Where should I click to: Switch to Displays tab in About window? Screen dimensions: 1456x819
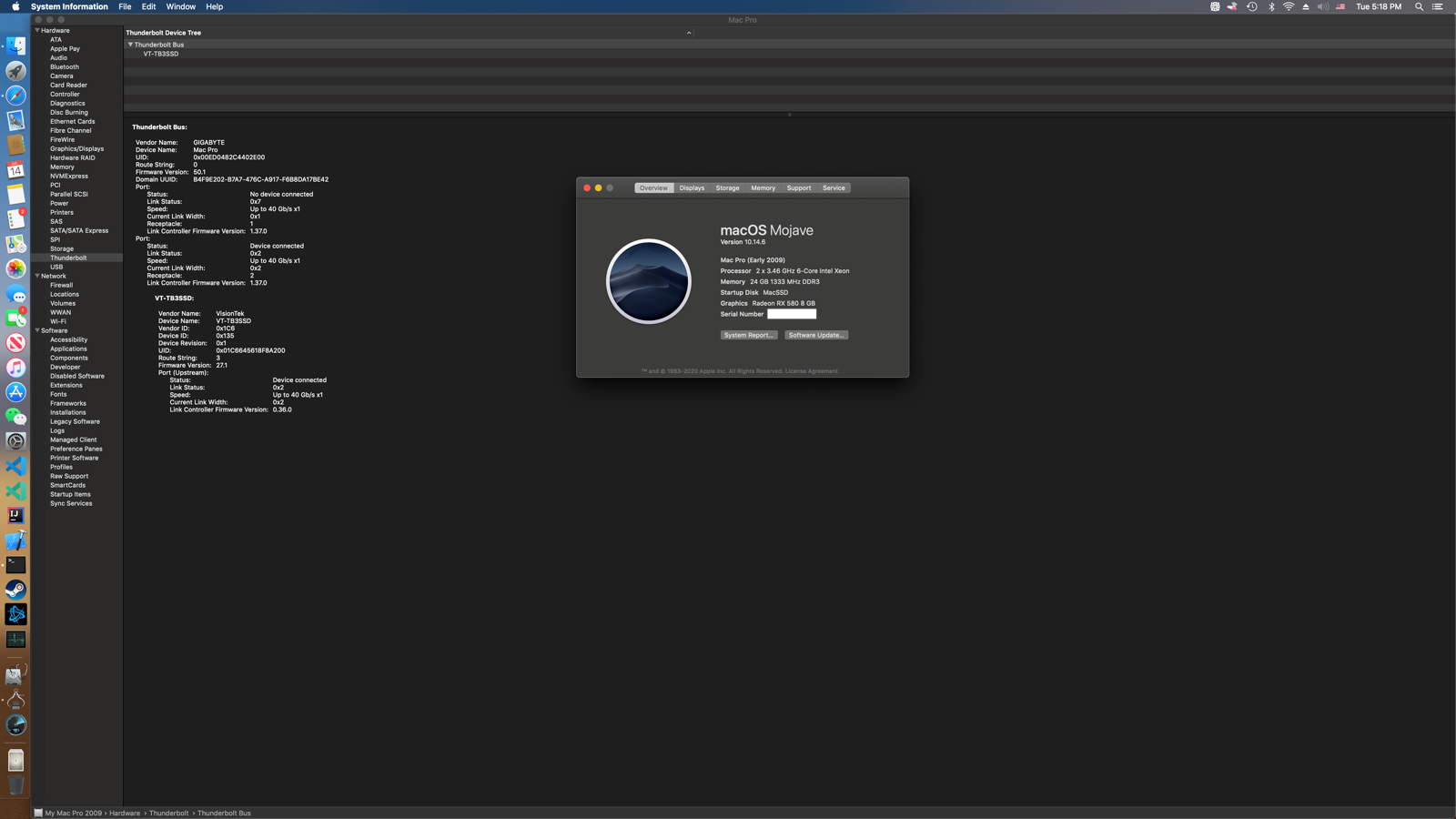click(x=692, y=188)
